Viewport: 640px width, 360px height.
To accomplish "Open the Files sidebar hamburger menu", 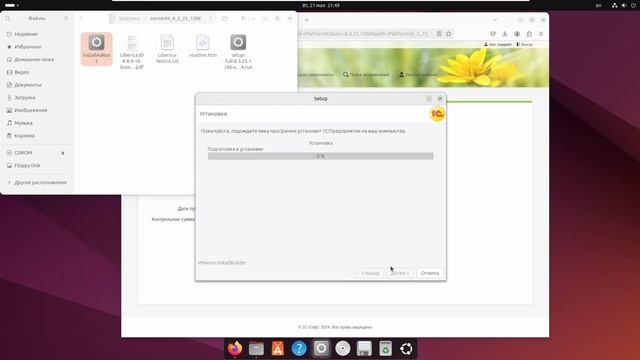I will tap(66, 18).
